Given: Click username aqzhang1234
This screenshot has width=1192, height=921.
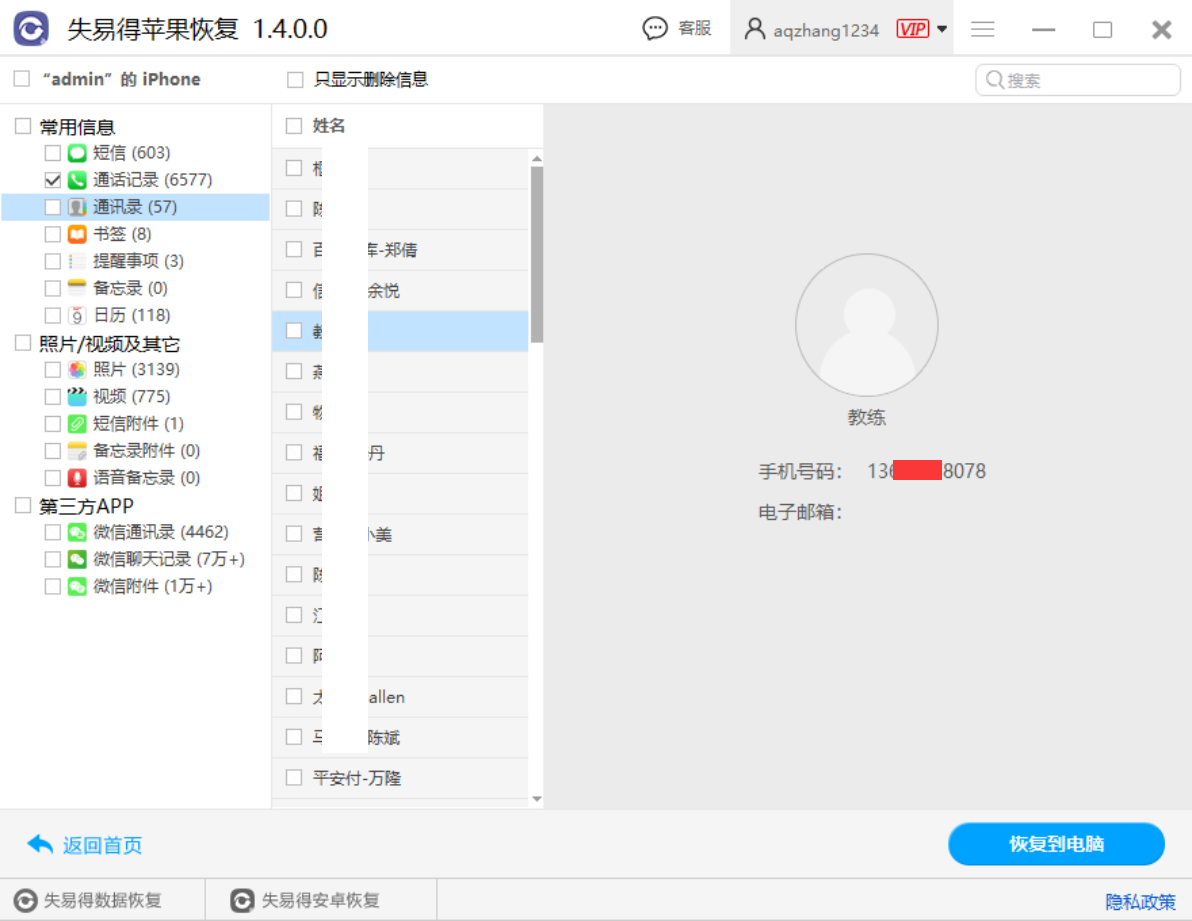Looking at the screenshot, I should (826, 30).
